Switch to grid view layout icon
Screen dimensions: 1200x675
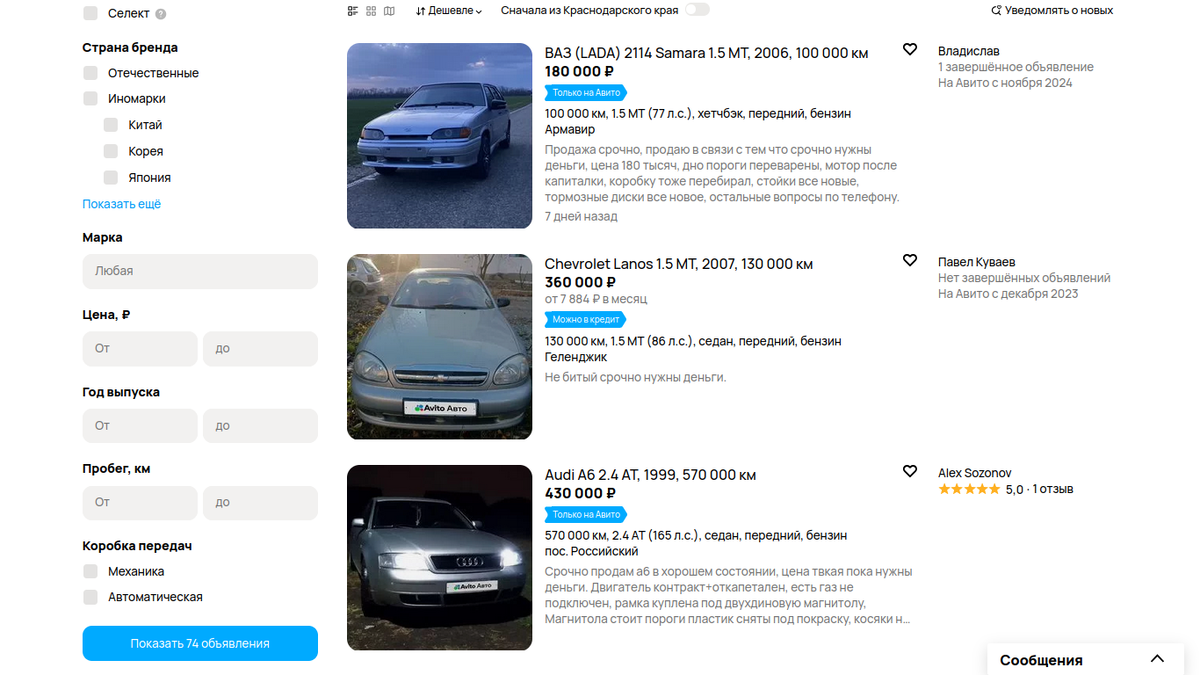(x=371, y=11)
